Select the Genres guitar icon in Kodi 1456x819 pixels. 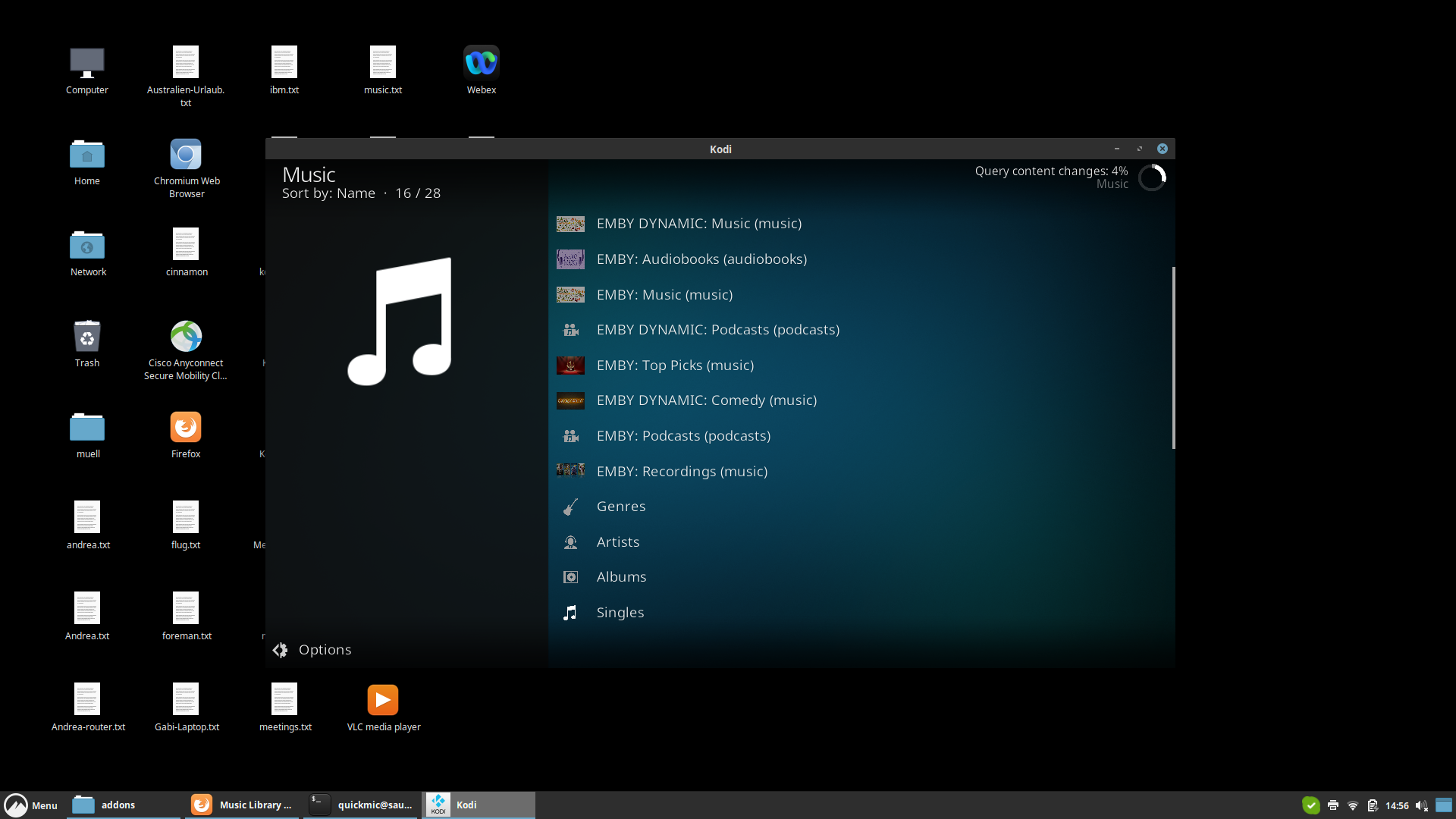click(570, 506)
